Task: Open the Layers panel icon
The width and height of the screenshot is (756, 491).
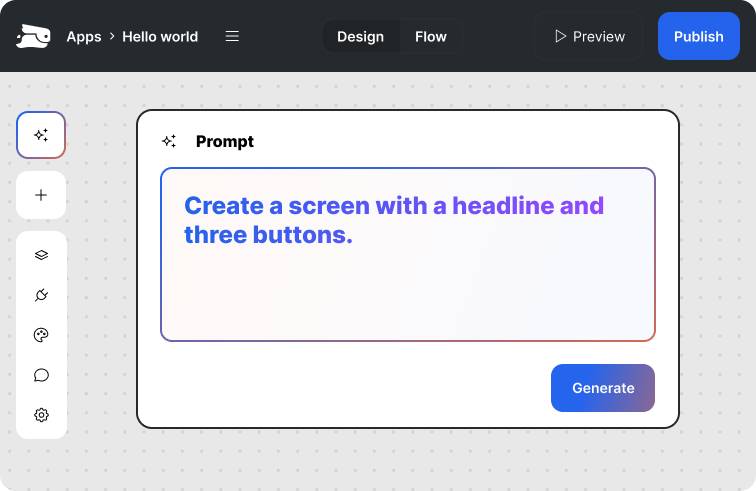Action: pyautogui.click(x=41, y=255)
